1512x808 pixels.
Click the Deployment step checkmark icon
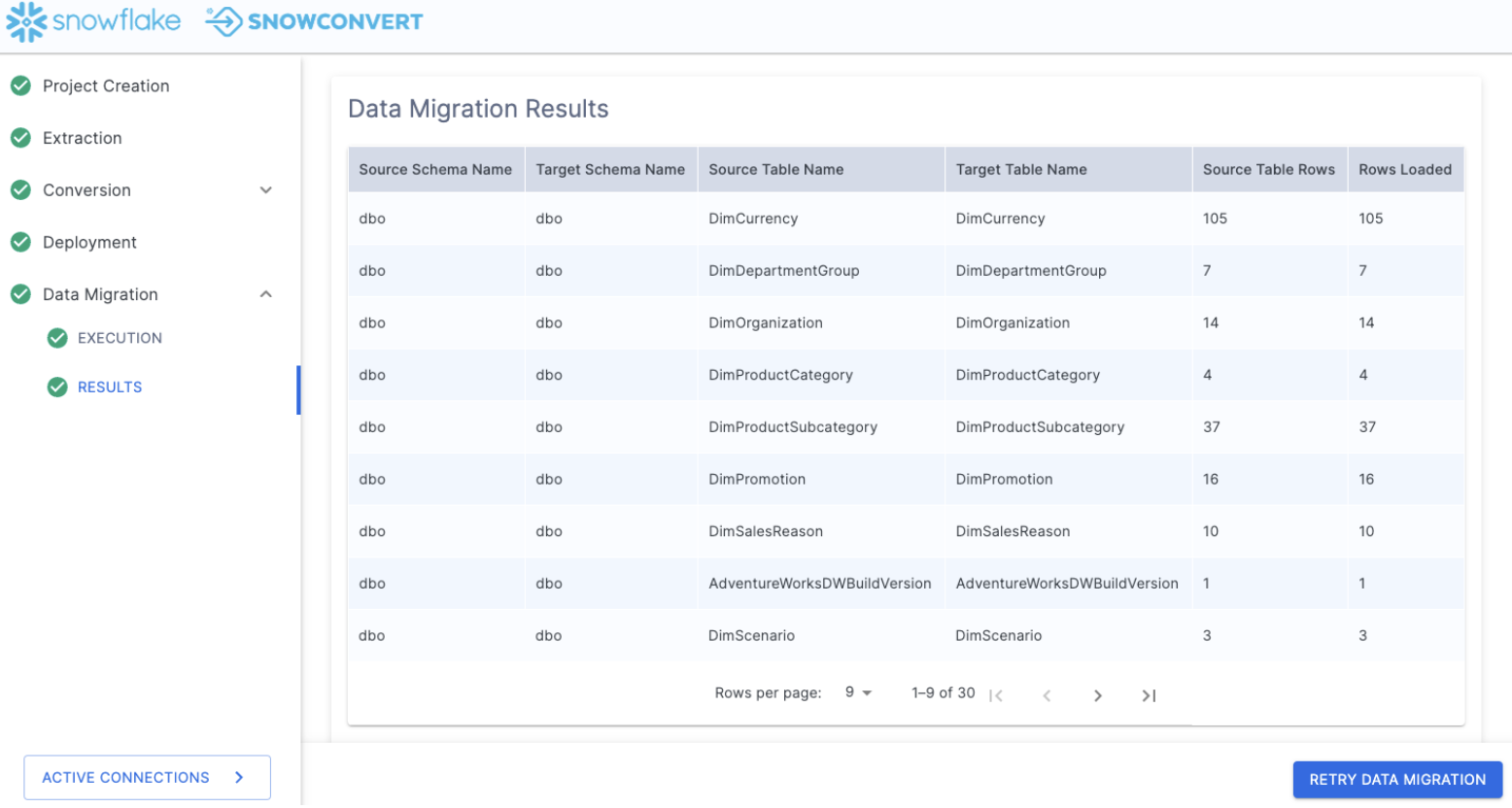click(x=20, y=242)
